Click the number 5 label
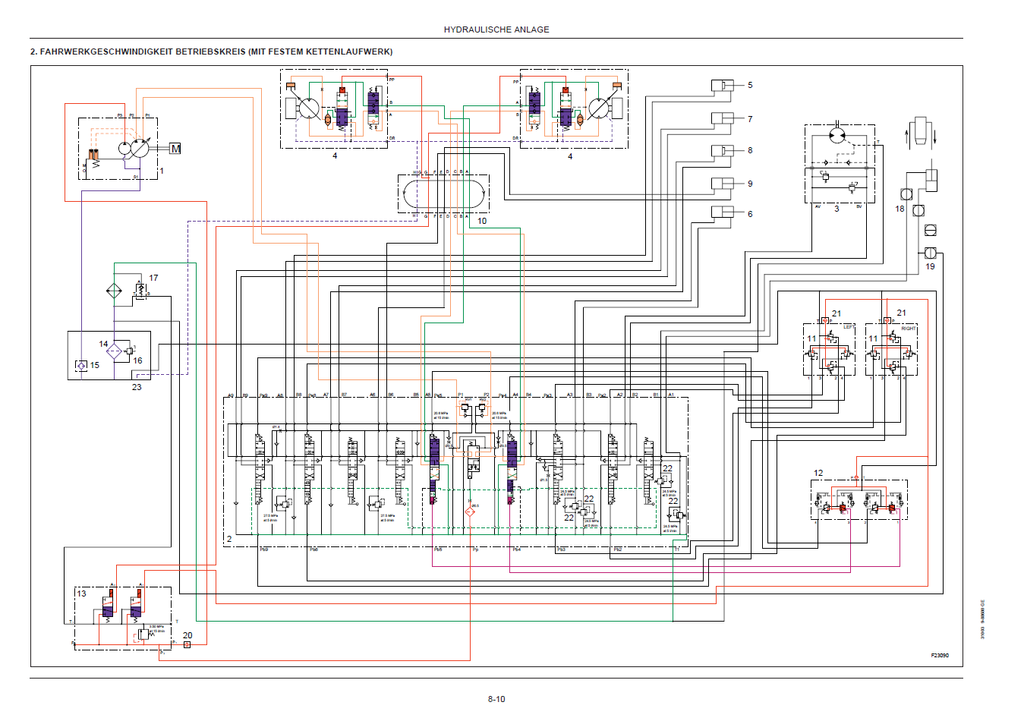 tap(750, 85)
